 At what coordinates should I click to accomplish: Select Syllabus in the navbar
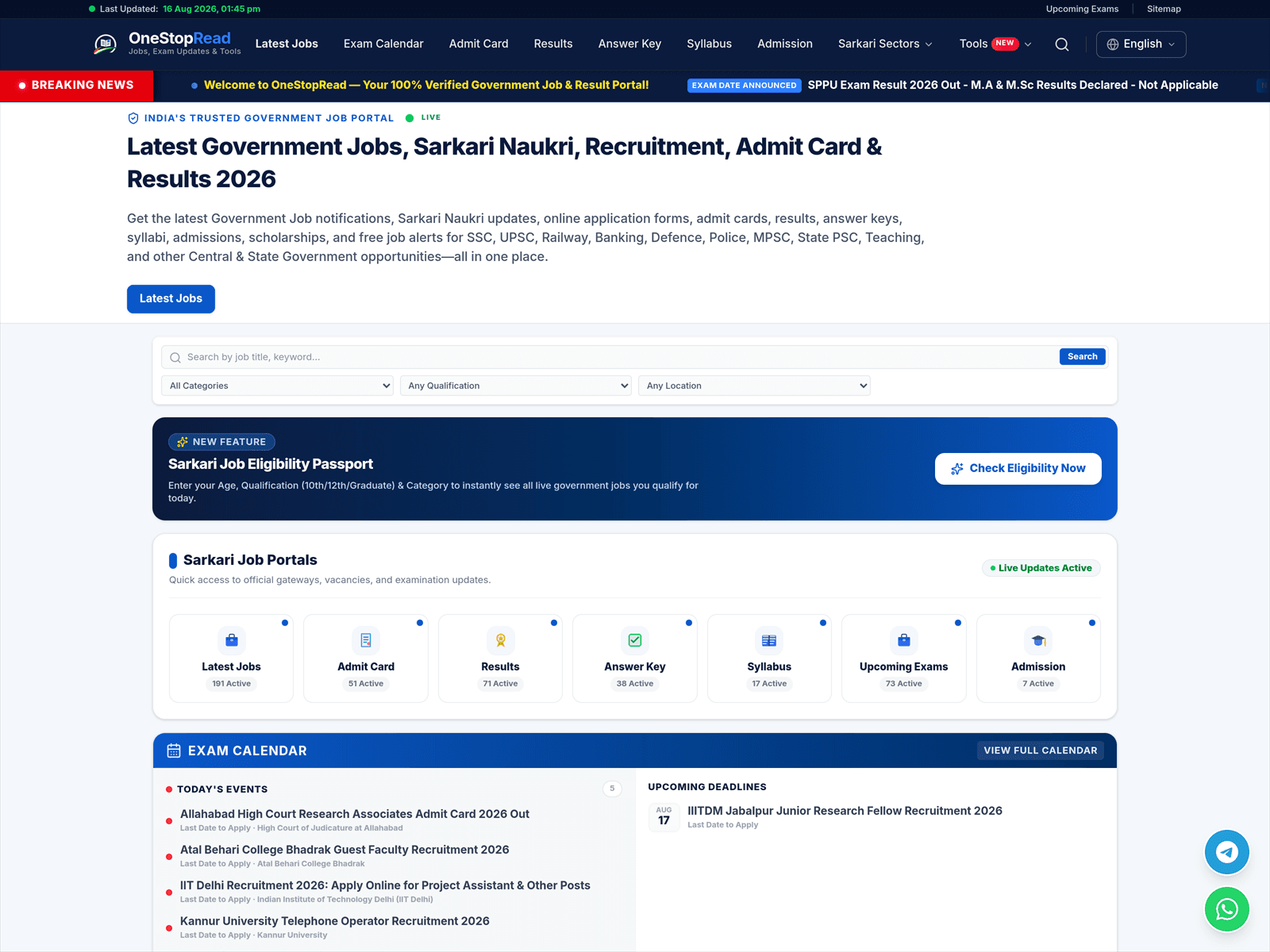click(710, 44)
